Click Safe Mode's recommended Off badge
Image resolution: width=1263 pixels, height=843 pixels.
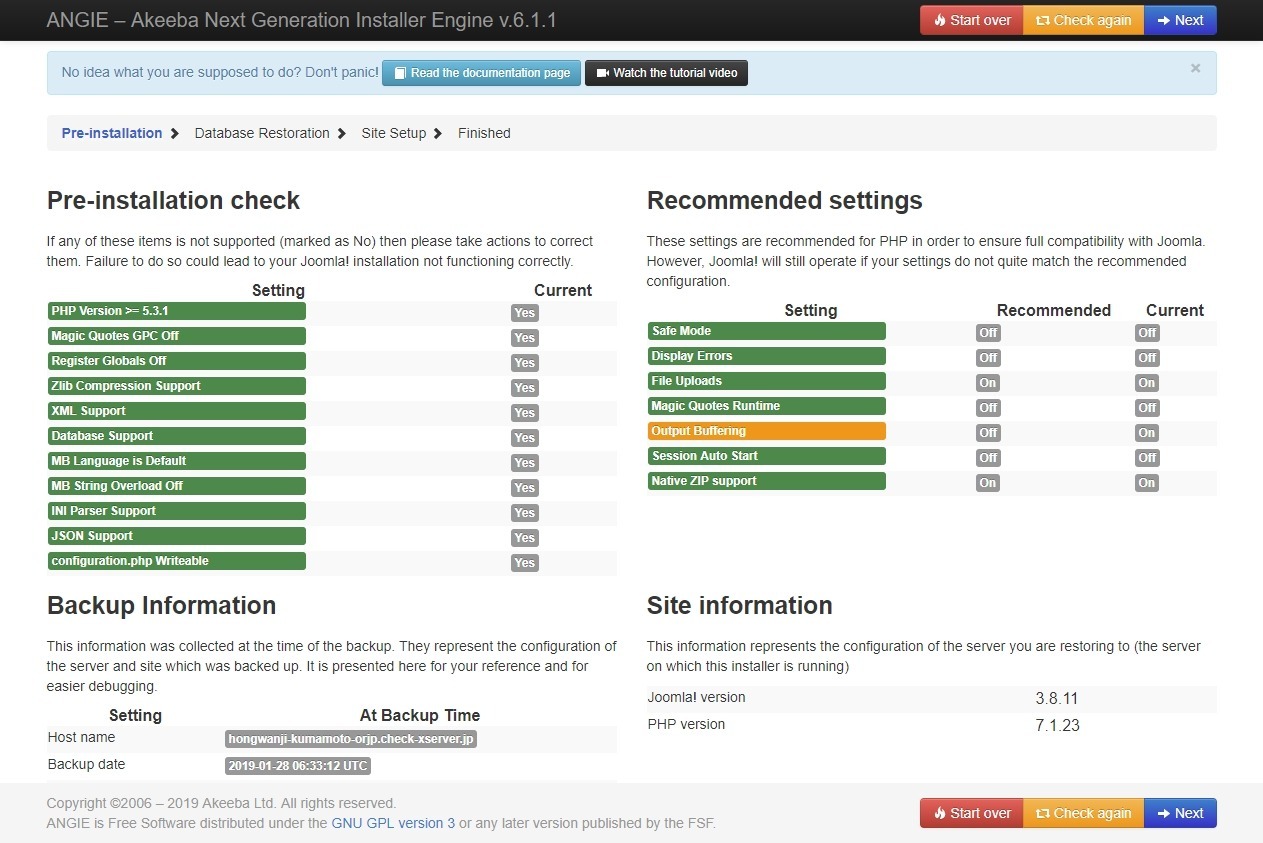tap(988, 333)
